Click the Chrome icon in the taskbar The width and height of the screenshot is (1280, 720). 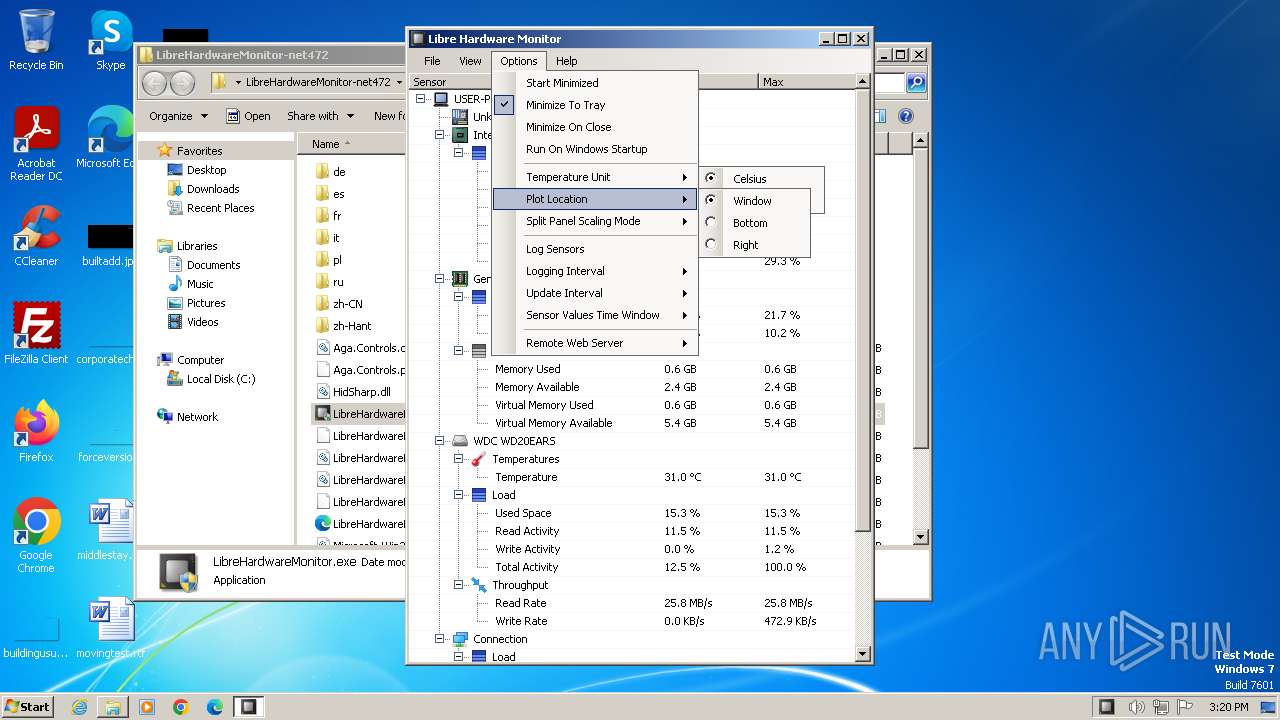pos(181,707)
